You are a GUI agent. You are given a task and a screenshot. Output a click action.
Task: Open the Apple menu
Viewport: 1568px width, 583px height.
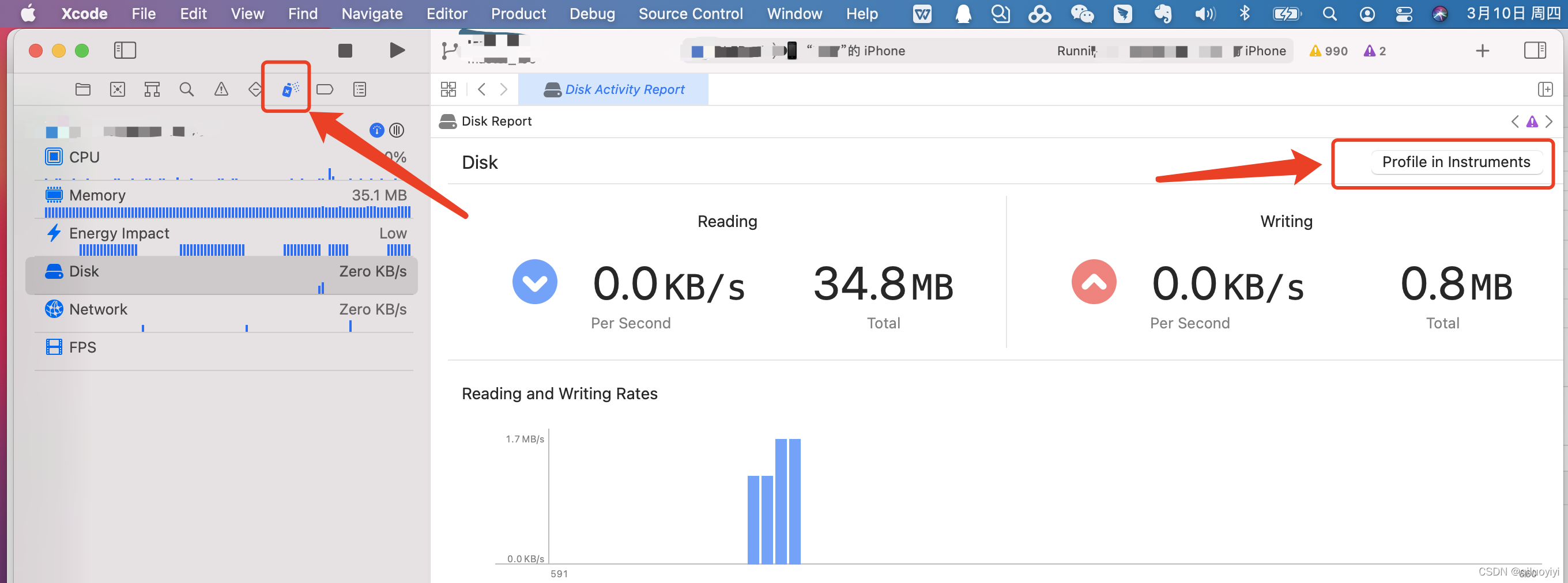[x=28, y=13]
